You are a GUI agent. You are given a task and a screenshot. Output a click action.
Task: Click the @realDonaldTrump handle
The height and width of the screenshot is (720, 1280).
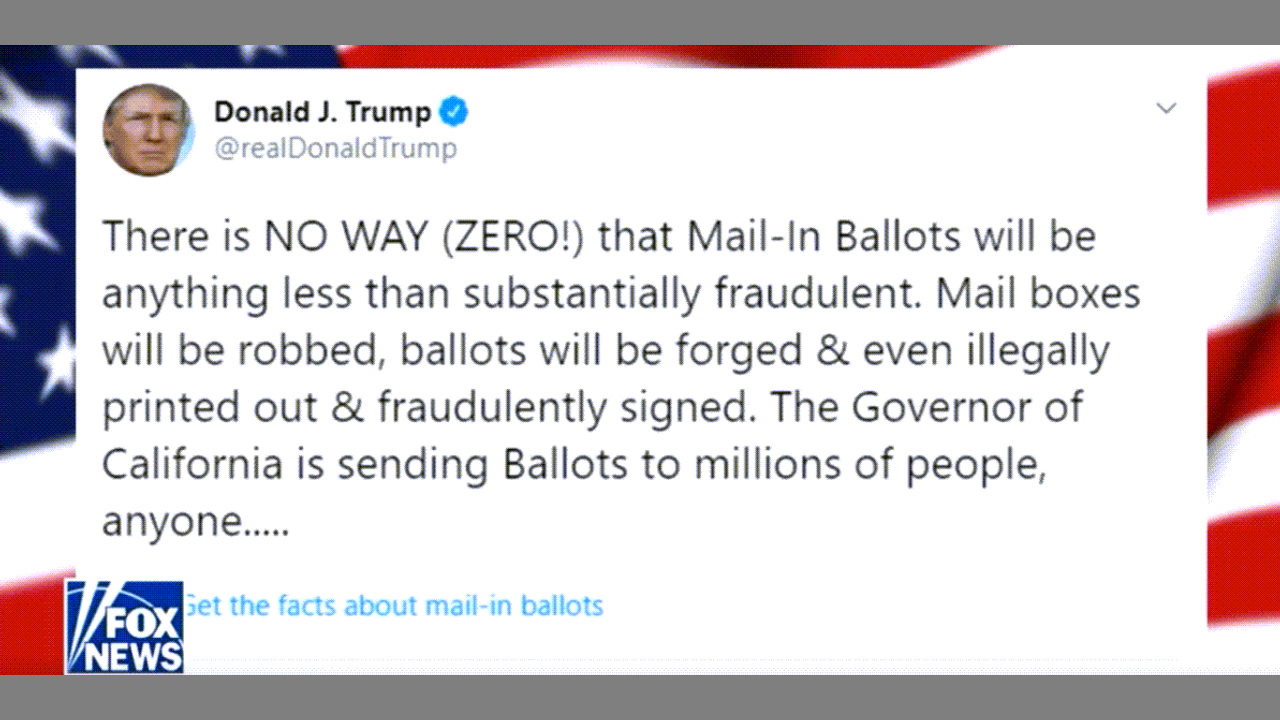(x=335, y=149)
